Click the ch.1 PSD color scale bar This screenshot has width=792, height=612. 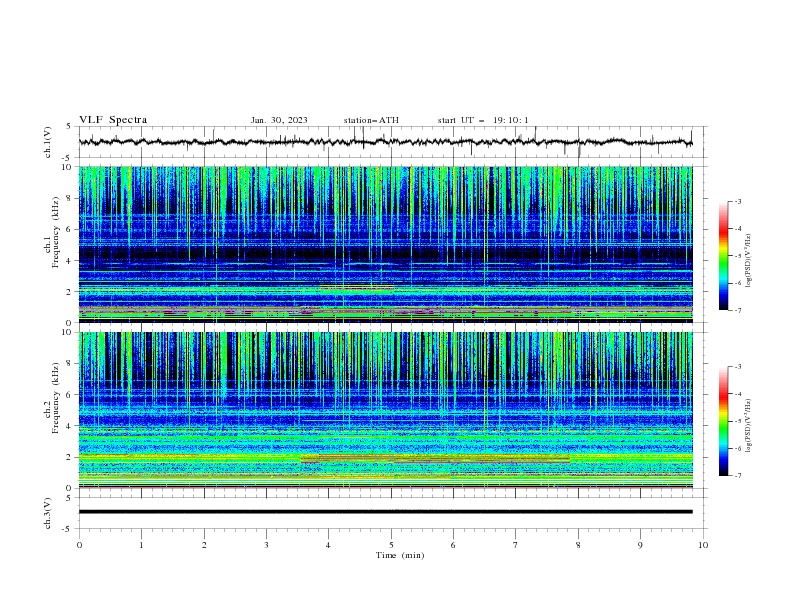pos(723,256)
